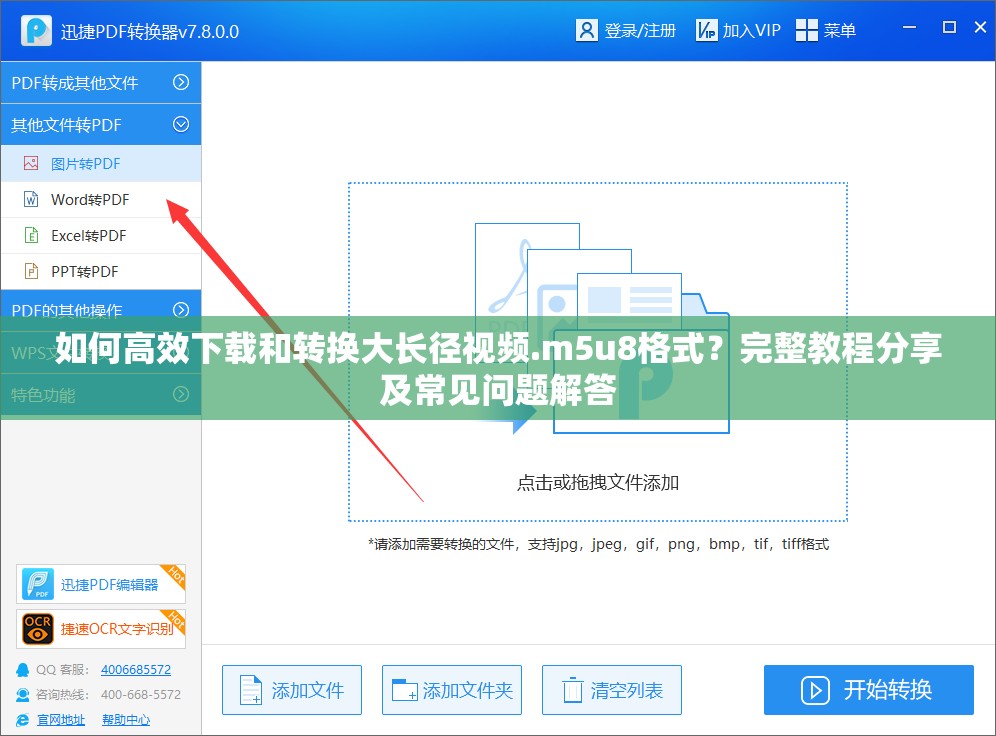Image resolution: width=996 pixels, height=736 pixels.
Task: Click the 官网地址 globe icon
Action: [x=22, y=719]
